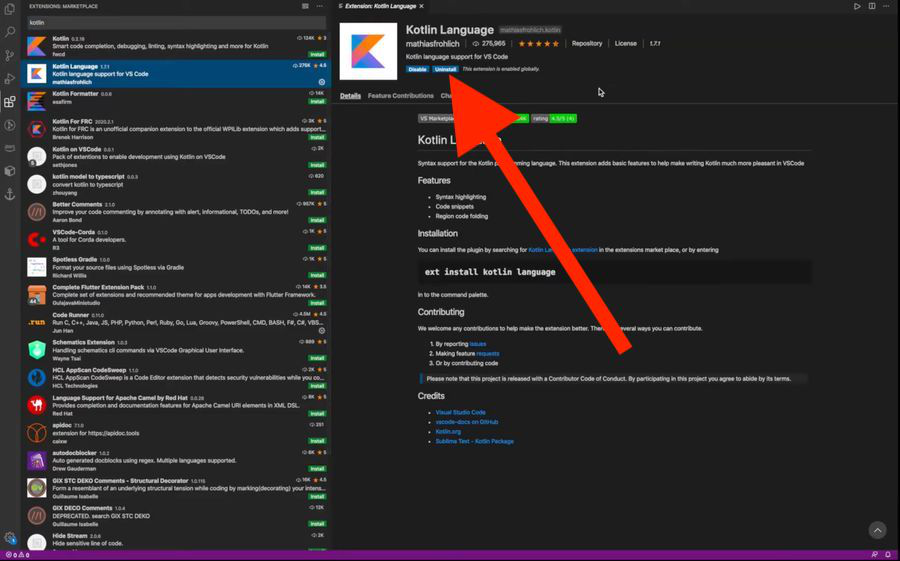This screenshot has height=561, width=900.
Task: Open the Extensions Marketplace header more-actions ellipsis
Action: point(320,6)
